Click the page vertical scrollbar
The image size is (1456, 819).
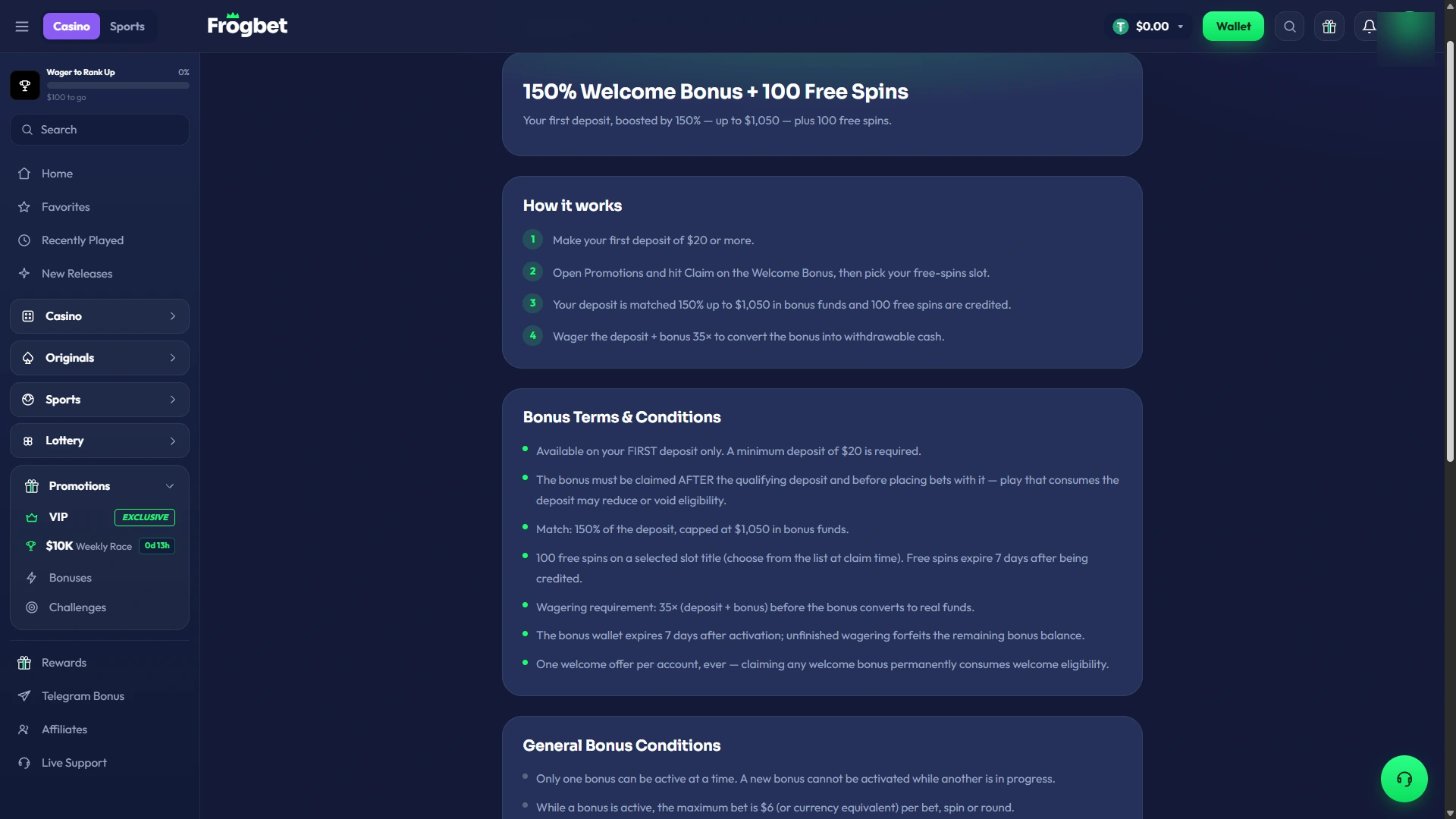(x=1450, y=252)
